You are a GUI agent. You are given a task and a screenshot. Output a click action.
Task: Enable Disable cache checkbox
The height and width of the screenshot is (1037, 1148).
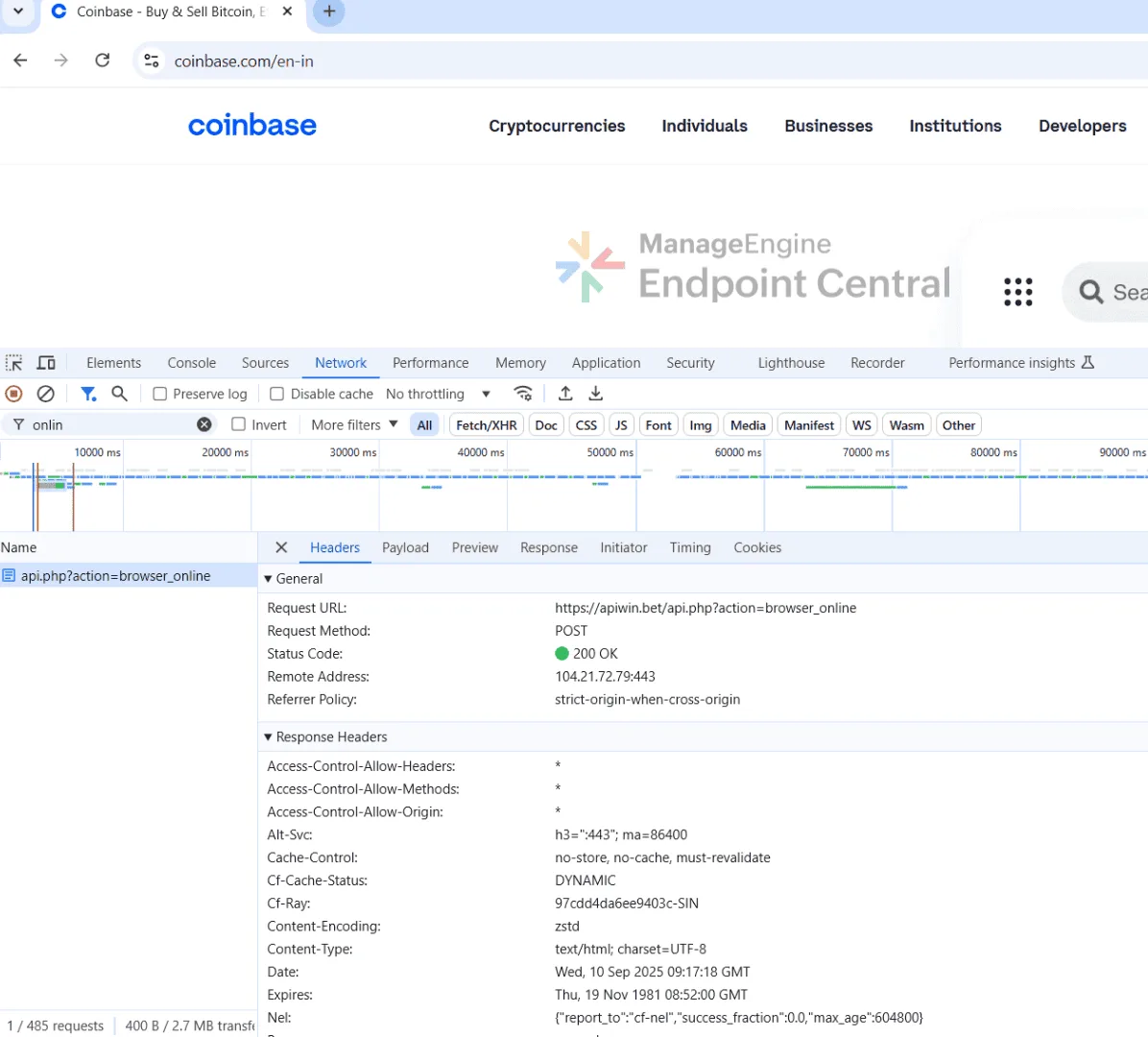[276, 394]
